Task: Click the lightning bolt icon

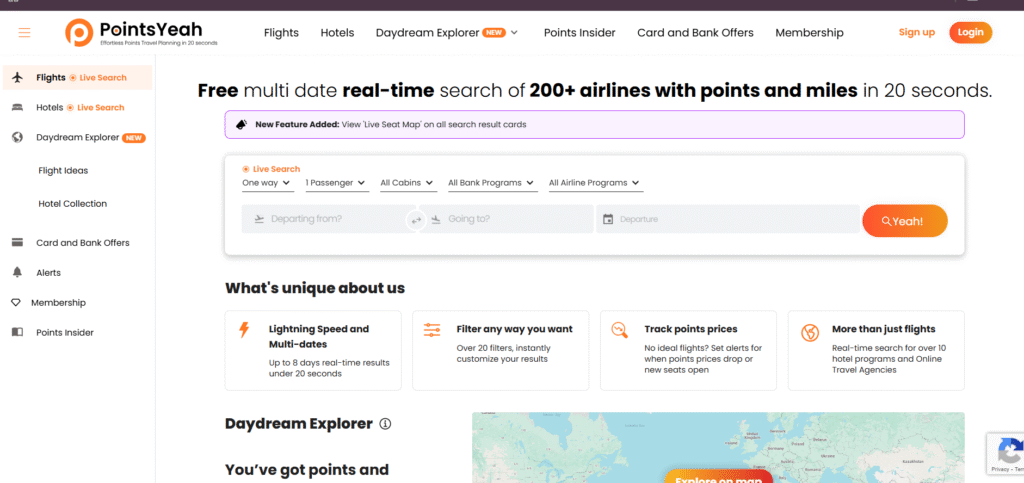Action: (x=244, y=330)
